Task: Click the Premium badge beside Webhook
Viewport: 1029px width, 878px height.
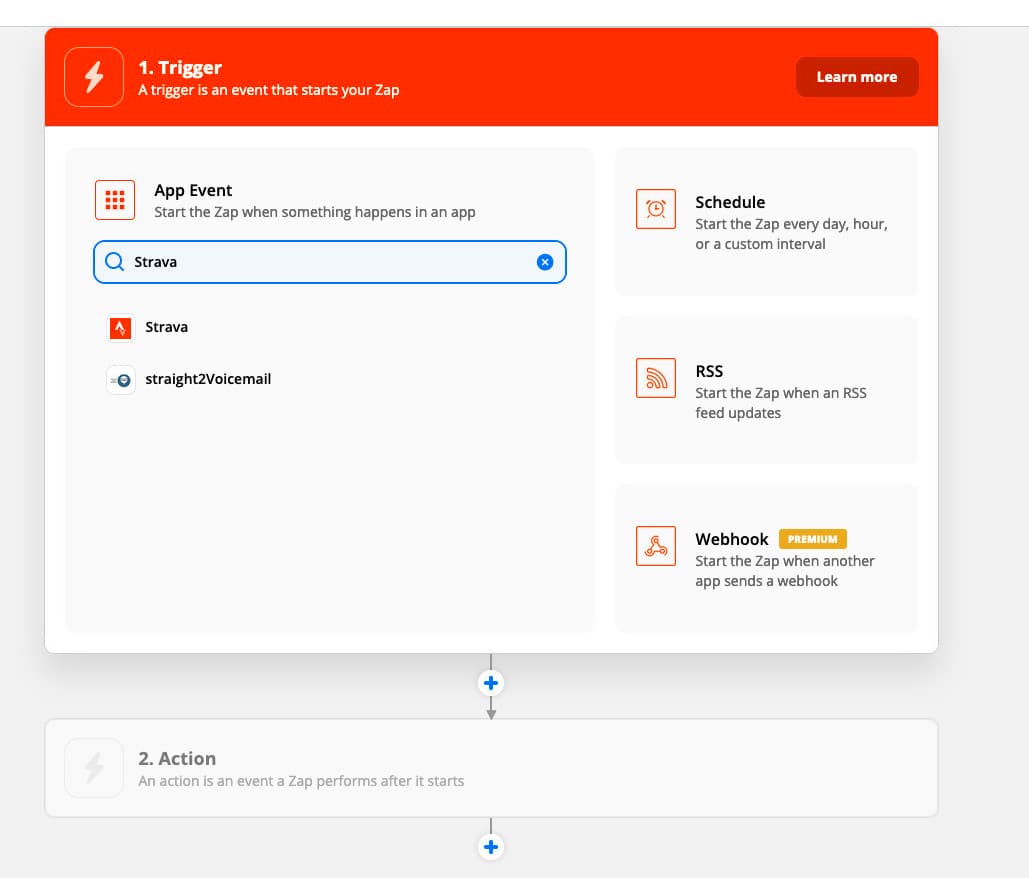Action: pos(812,539)
